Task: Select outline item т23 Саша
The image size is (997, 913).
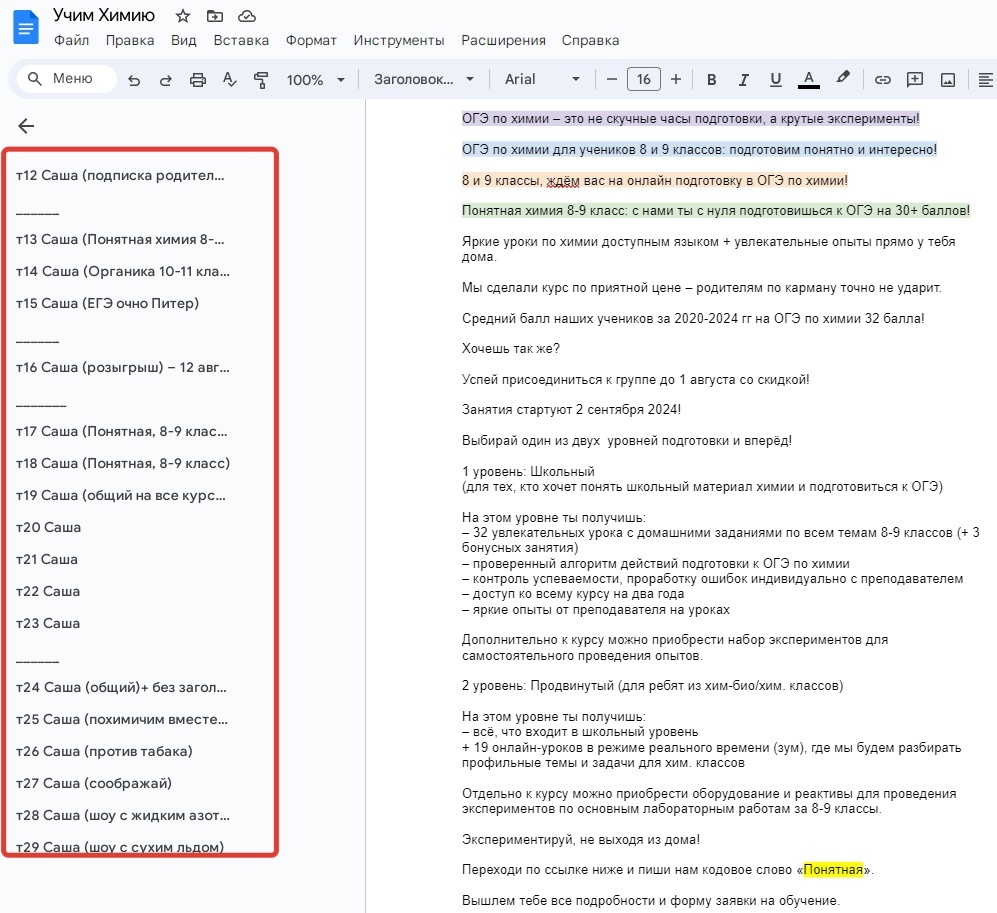Action: (x=48, y=624)
